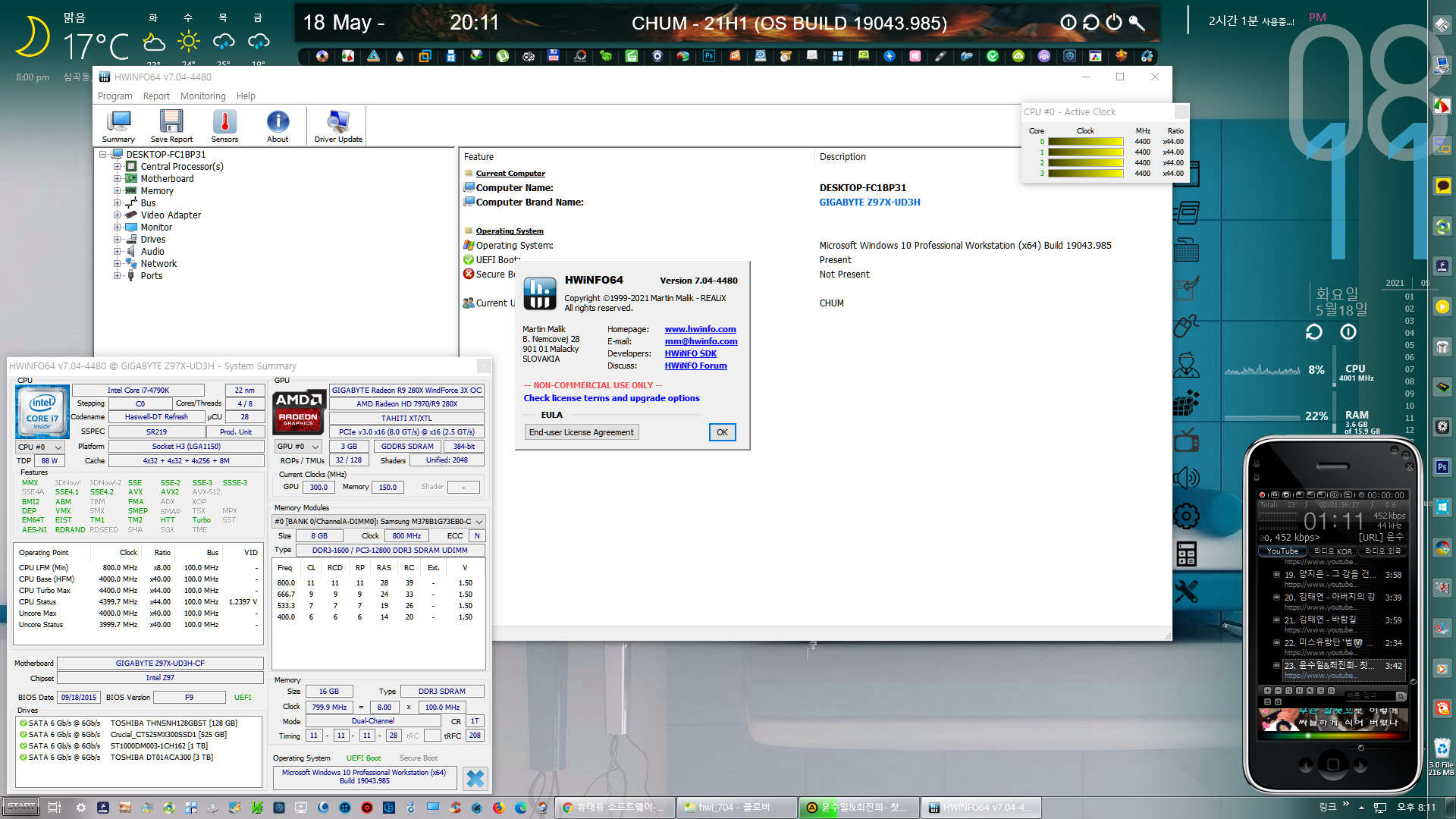1456x819 pixels.
Task: Click the EULA button in the About dialog
Action: point(580,432)
